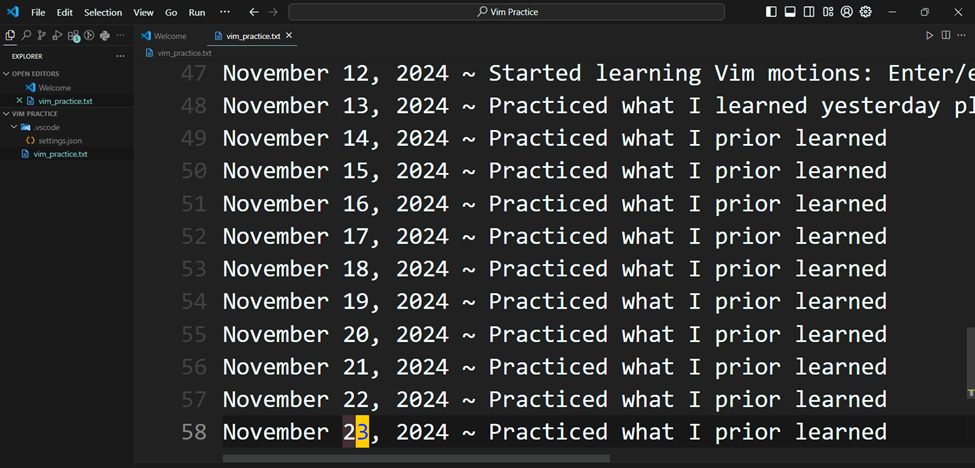This screenshot has width=975, height=468.
Task: Open the Search view in activity bar
Action: pos(26,35)
